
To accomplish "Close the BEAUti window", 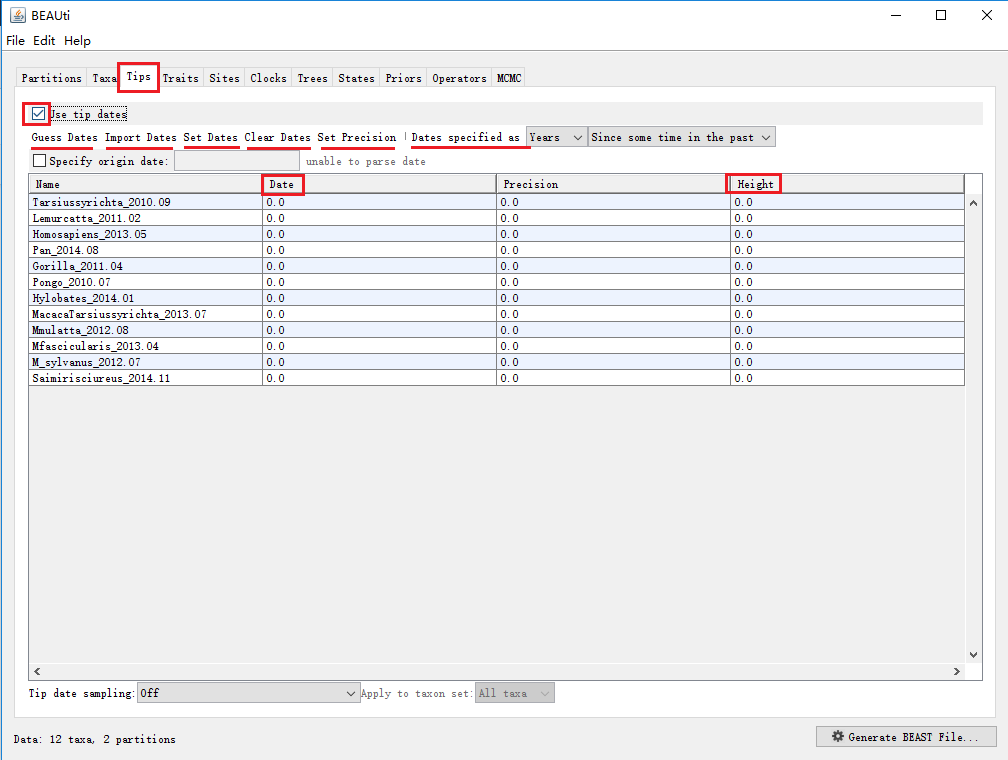I will 987,15.
